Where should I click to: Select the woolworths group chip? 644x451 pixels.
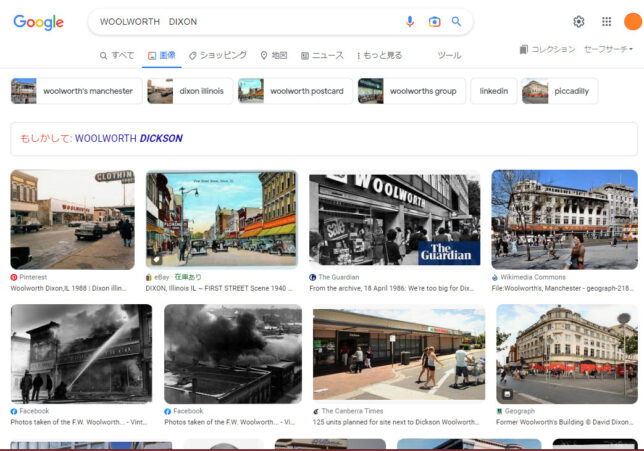(412, 91)
